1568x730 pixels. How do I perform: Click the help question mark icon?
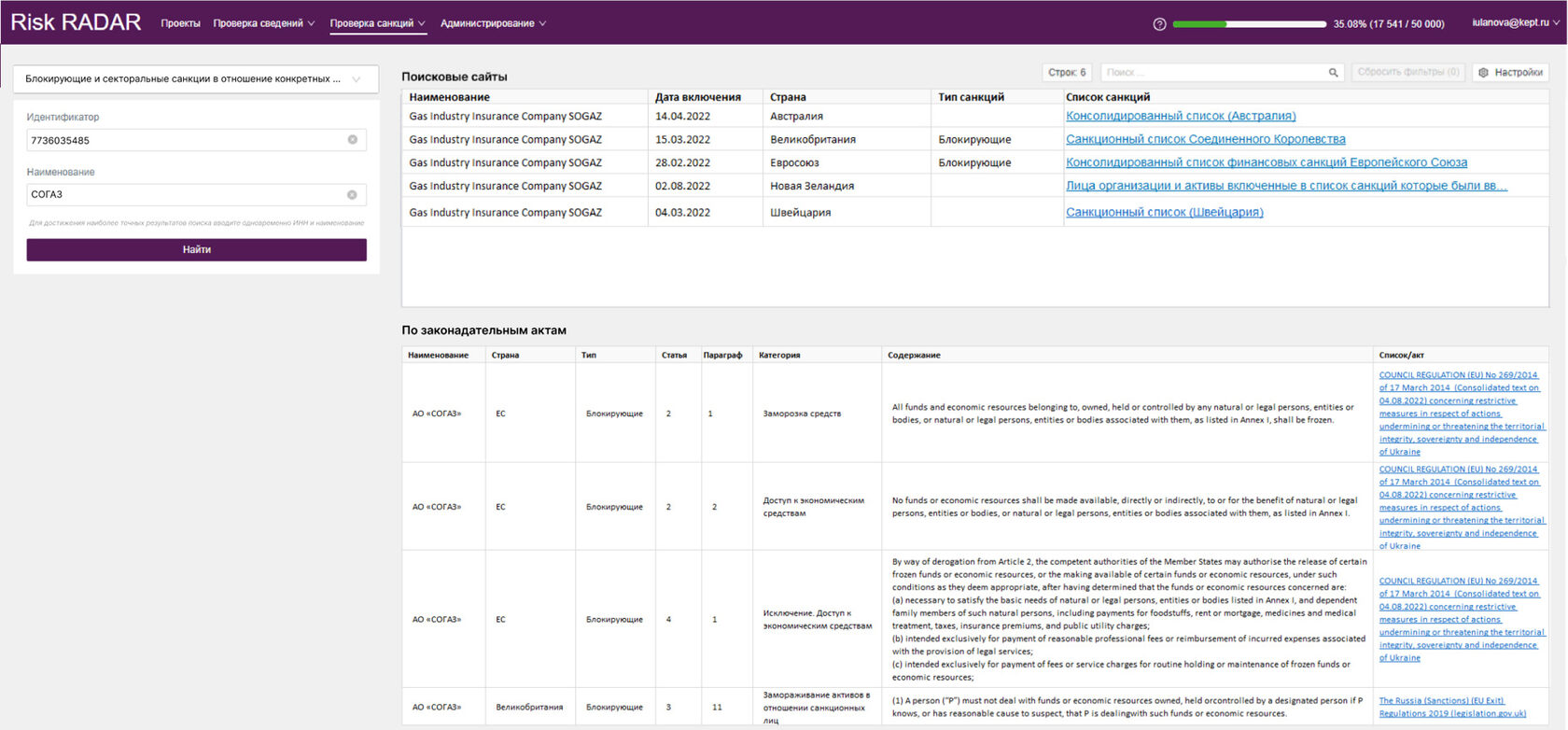(x=1159, y=24)
